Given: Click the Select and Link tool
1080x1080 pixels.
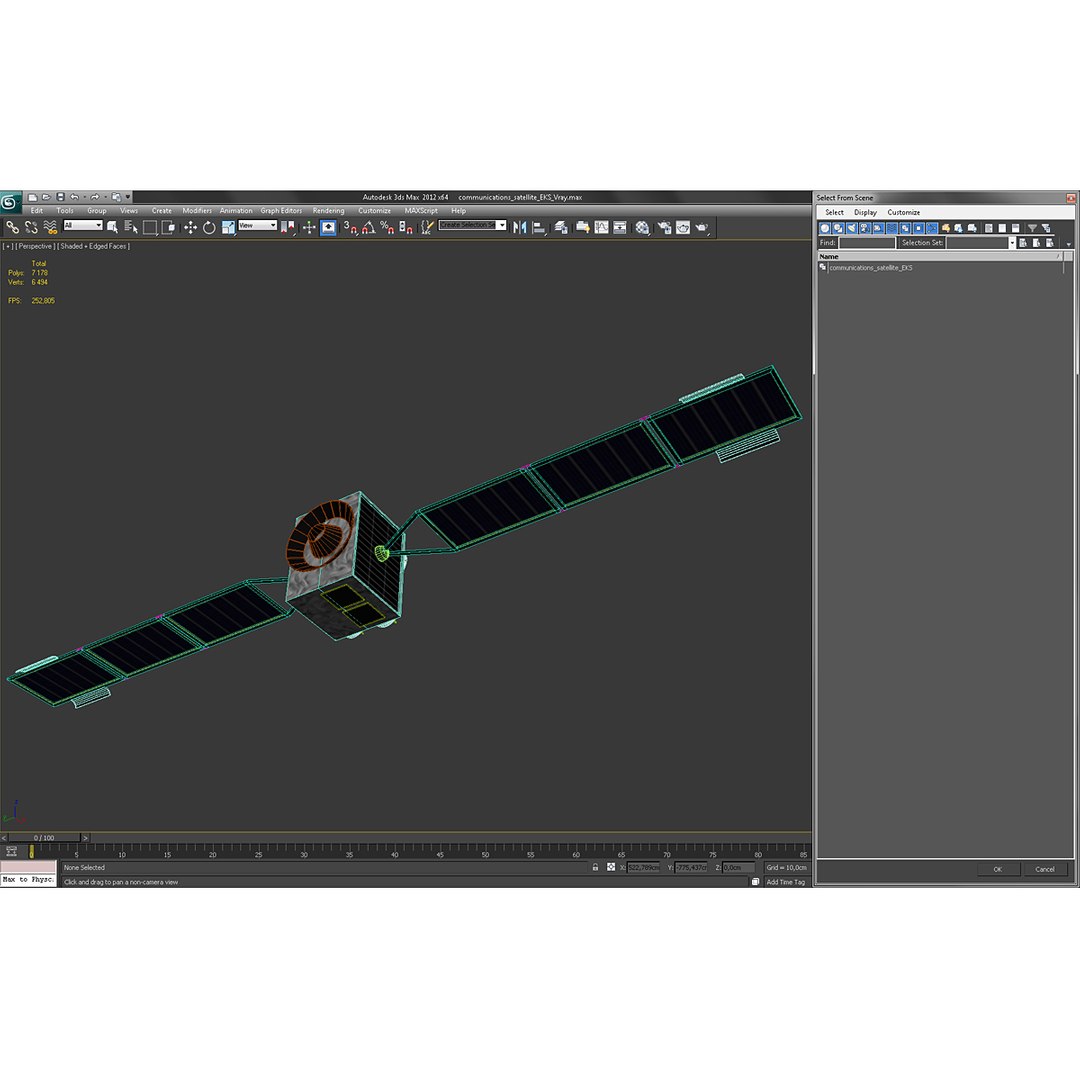Looking at the screenshot, I should pyautogui.click(x=12, y=227).
